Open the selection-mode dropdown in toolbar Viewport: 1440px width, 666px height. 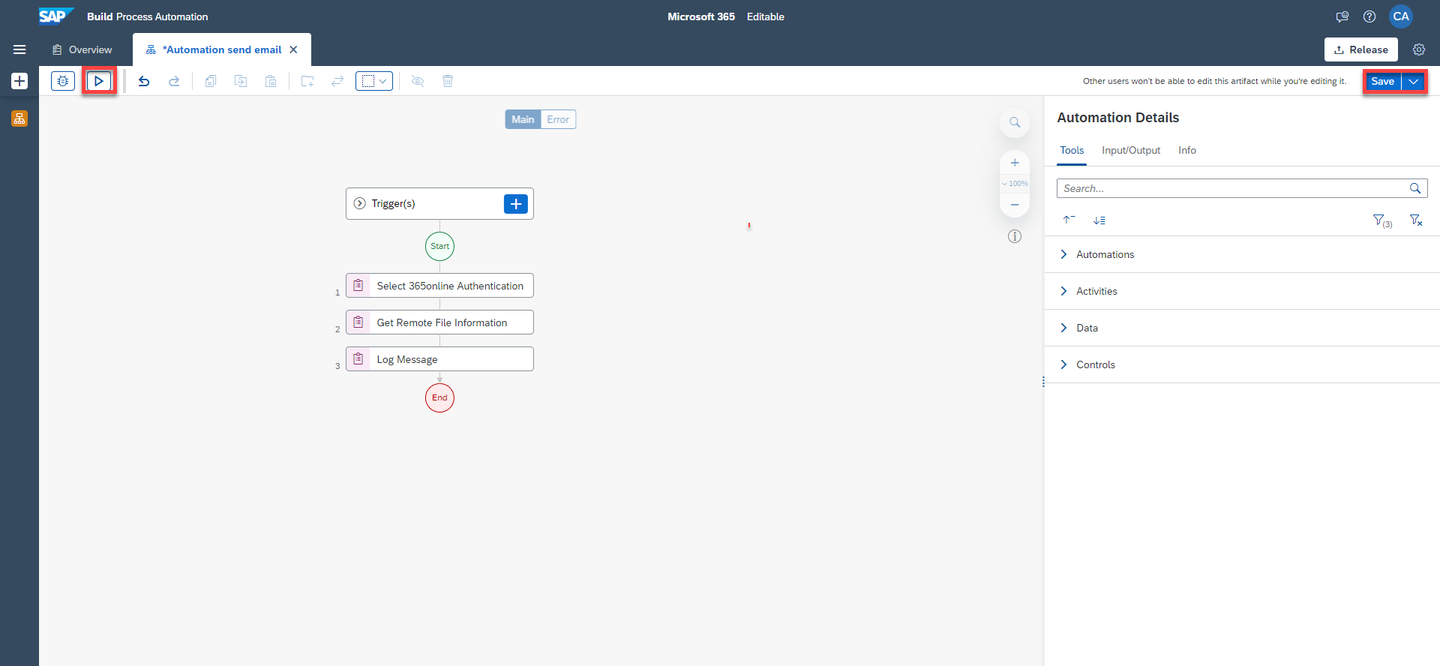click(374, 81)
